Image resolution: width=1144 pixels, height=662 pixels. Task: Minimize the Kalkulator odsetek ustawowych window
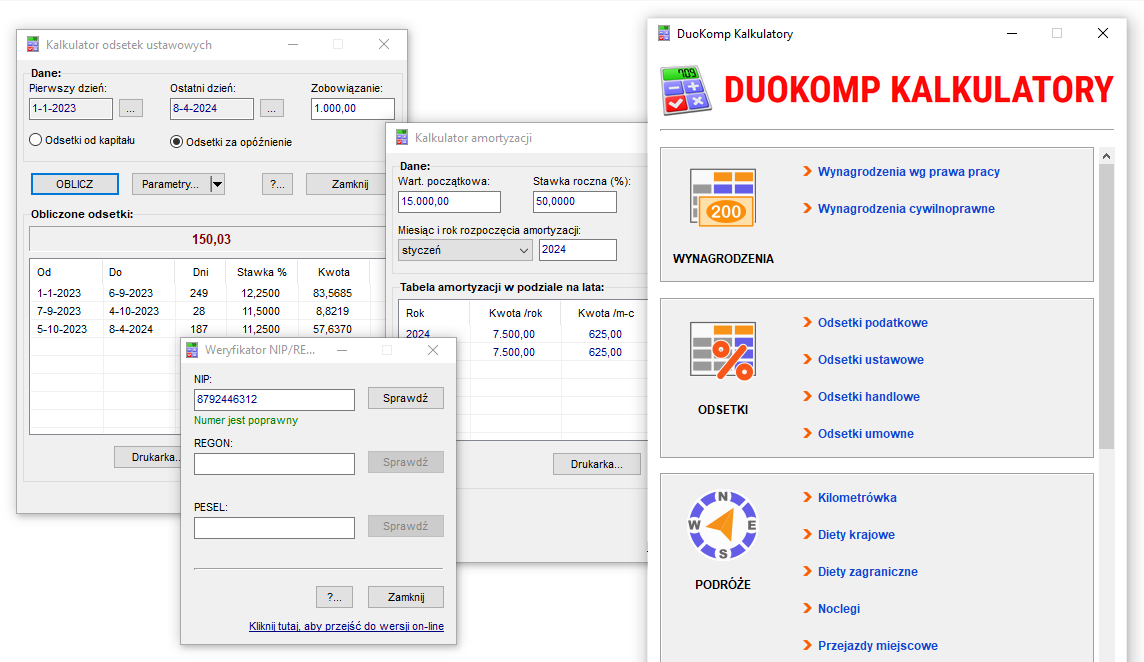[x=293, y=45]
